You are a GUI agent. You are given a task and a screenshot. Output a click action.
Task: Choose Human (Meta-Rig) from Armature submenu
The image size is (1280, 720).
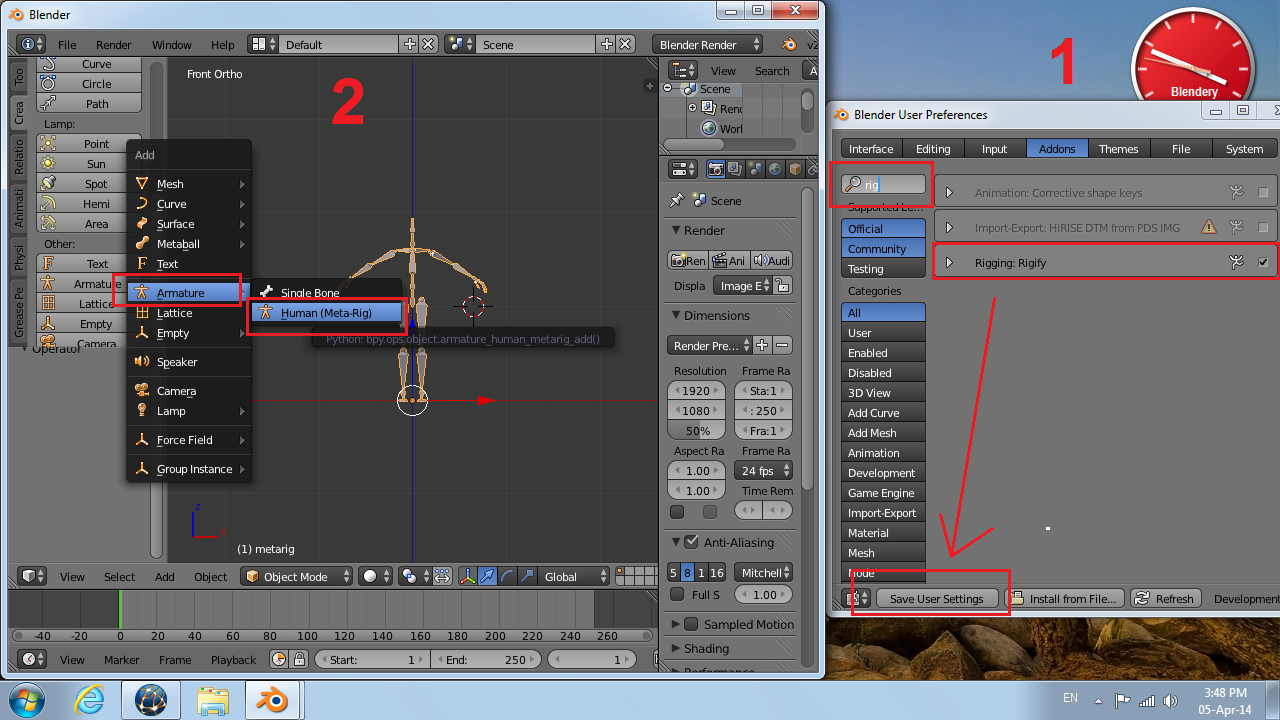point(326,312)
